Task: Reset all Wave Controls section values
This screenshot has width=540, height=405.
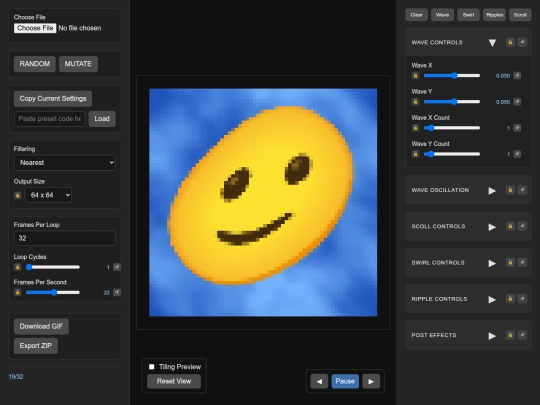Action: (522, 42)
